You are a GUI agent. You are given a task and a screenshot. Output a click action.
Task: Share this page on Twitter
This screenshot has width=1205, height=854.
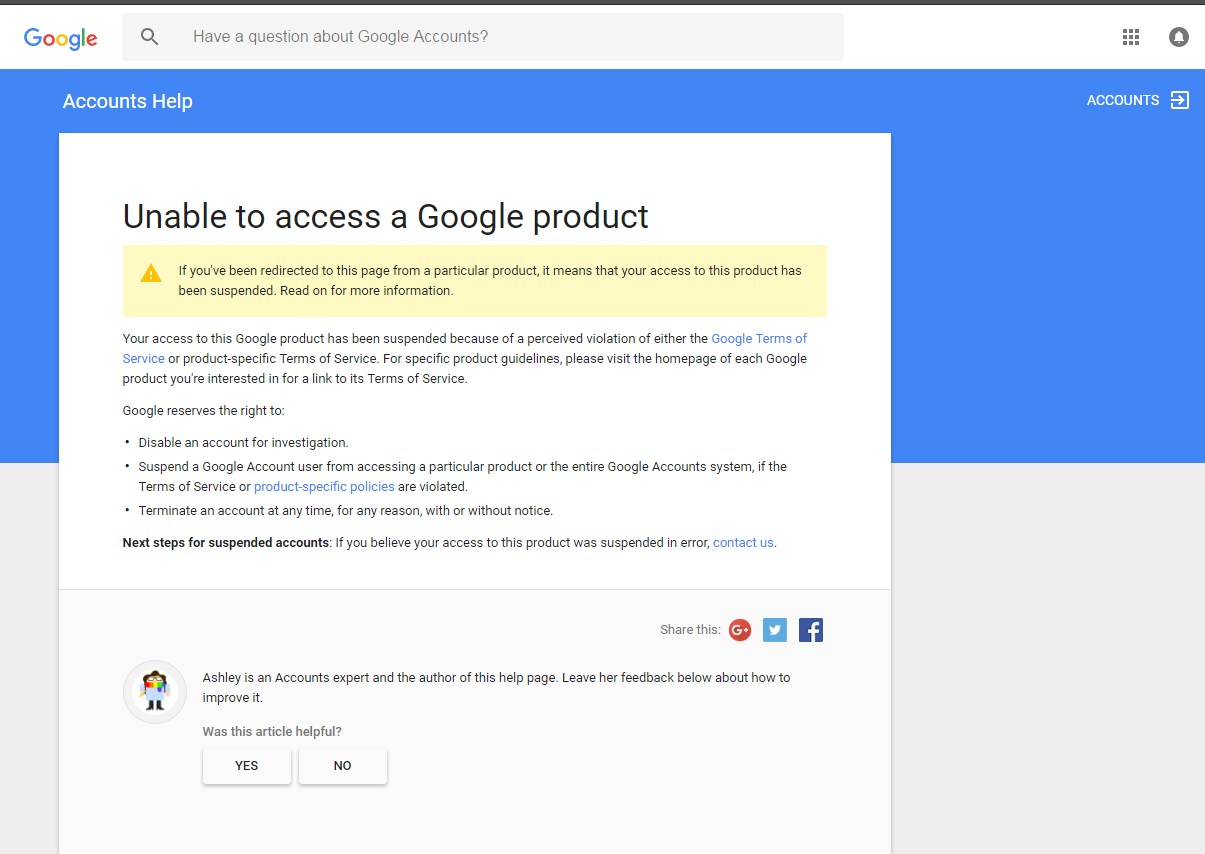(775, 630)
